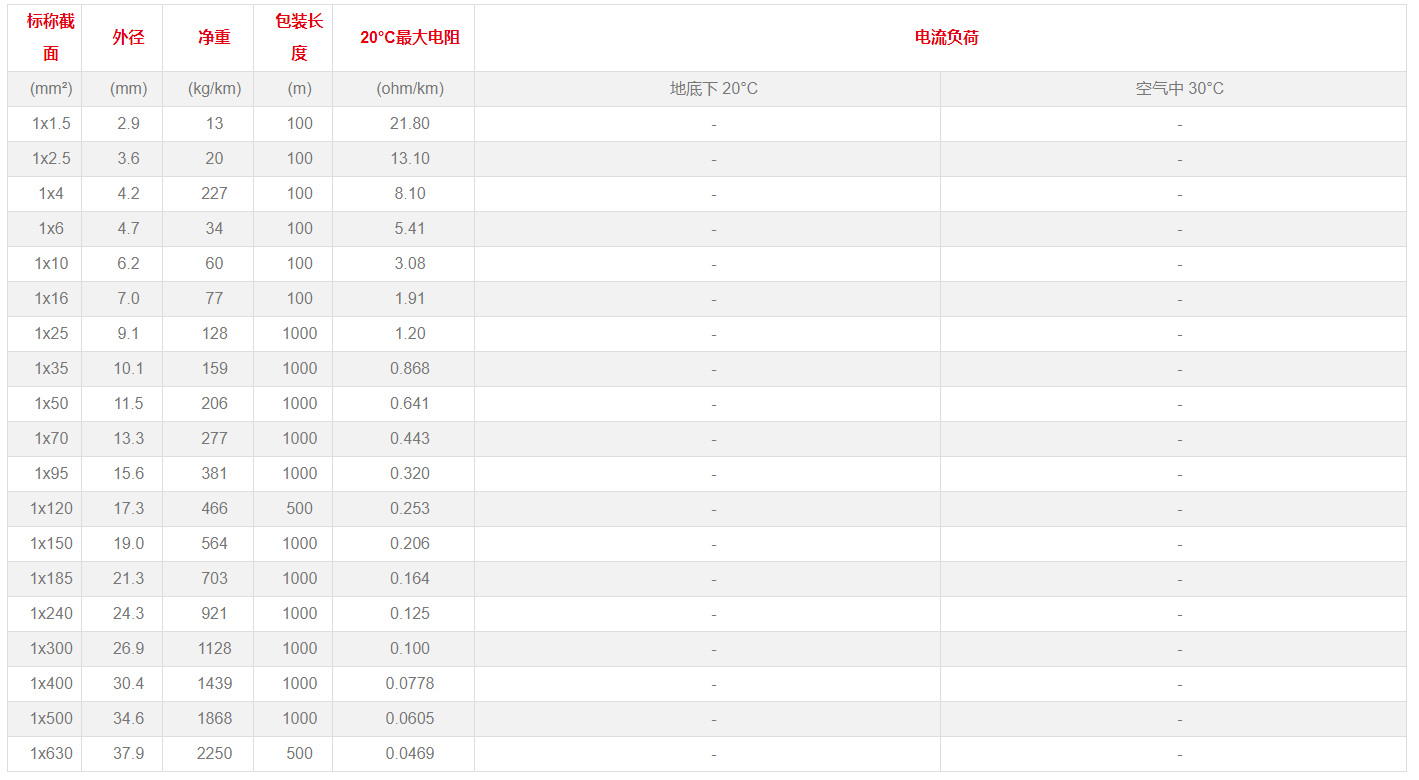Click the 电流负荷 header cell
This screenshot has width=1419, height=780.
point(946,37)
